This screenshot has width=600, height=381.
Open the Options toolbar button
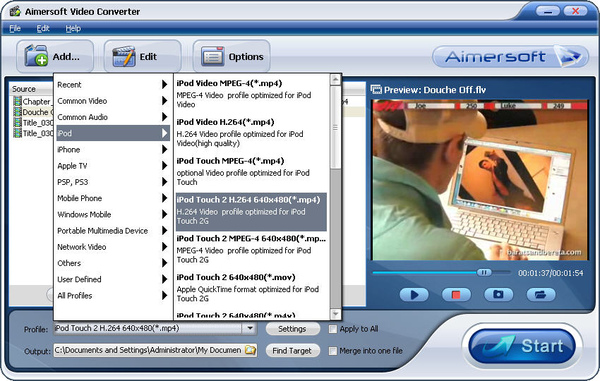pyautogui.click(x=231, y=57)
